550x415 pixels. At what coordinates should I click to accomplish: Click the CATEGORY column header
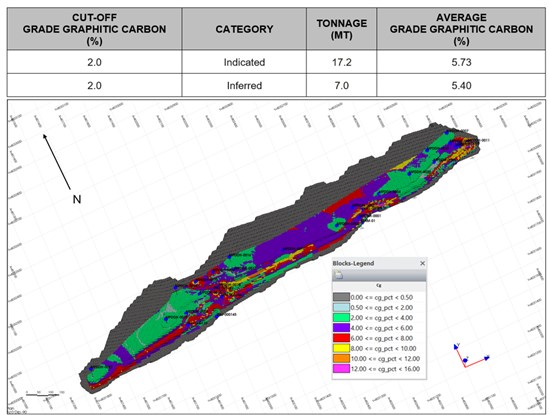(x=244, y=29)
